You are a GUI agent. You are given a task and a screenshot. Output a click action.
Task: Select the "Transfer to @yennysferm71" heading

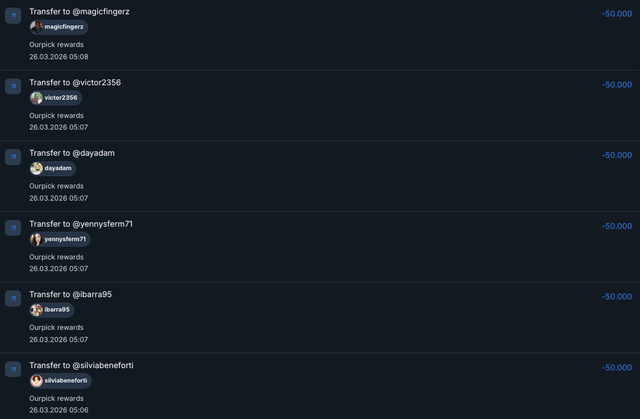pos(81,224)
